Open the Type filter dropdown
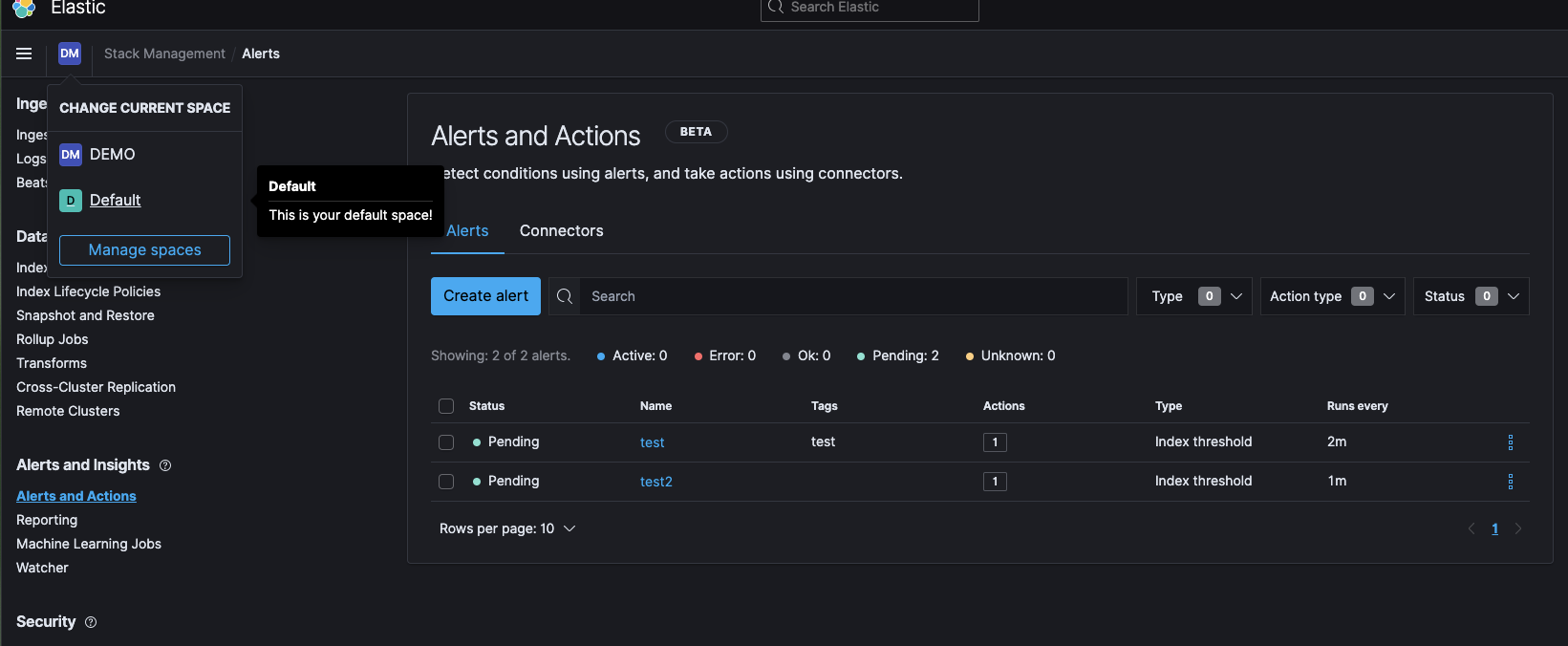The width and height of the screenshot is (1568, 646). click(1194, 296)
